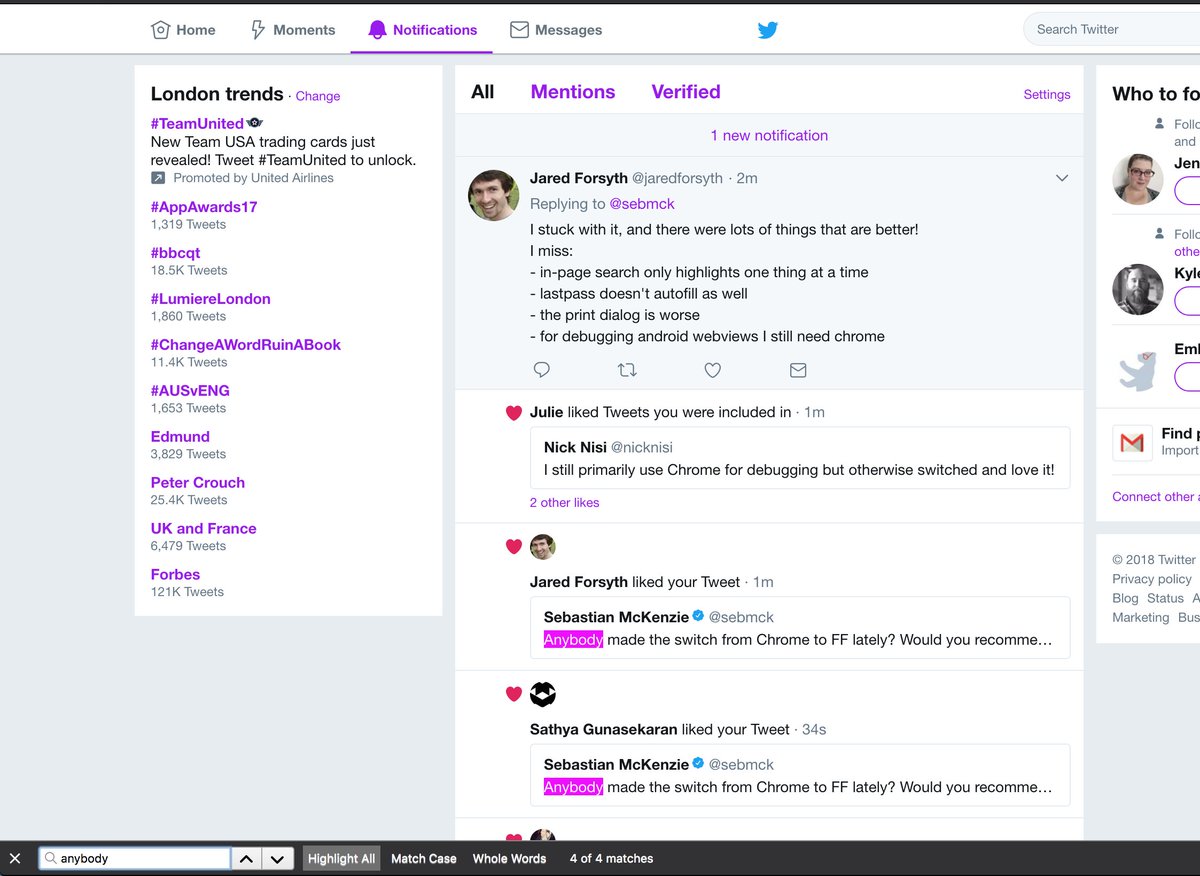The height and width of the screenshot is (876, 1200).
Task: Open Messages in top navigation
Action: (x=556, y=30)
